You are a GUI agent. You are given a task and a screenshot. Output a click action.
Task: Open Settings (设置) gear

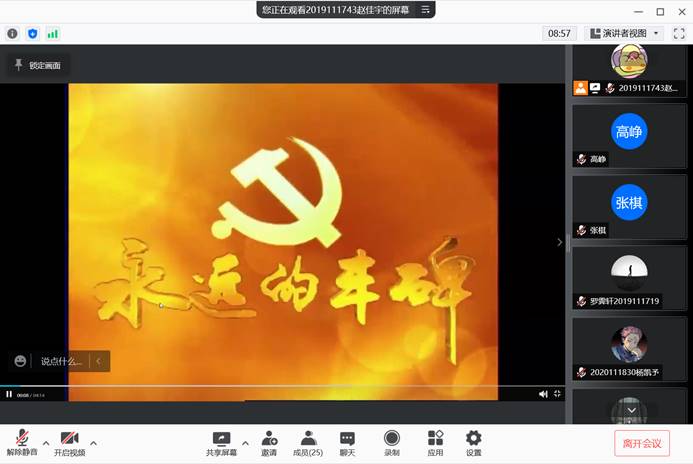click(473, 443)
